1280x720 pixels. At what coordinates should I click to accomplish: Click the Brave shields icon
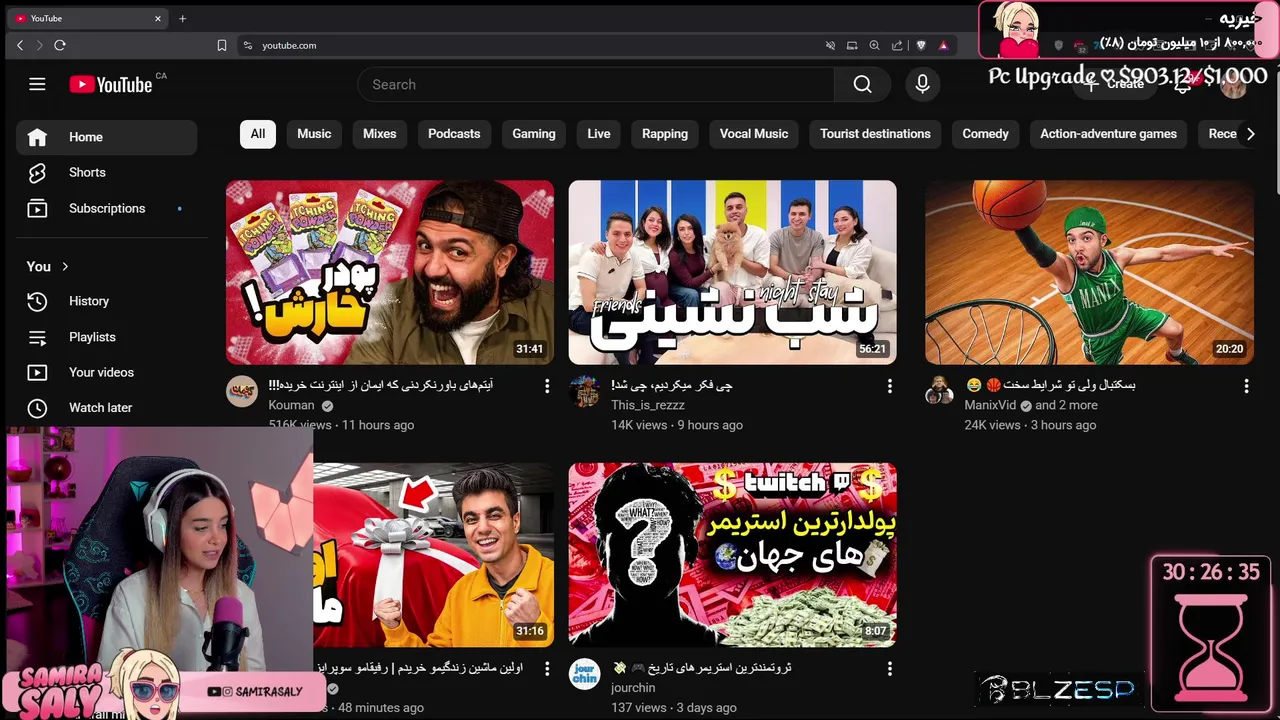pyautogui.click(x=921, y=45)
